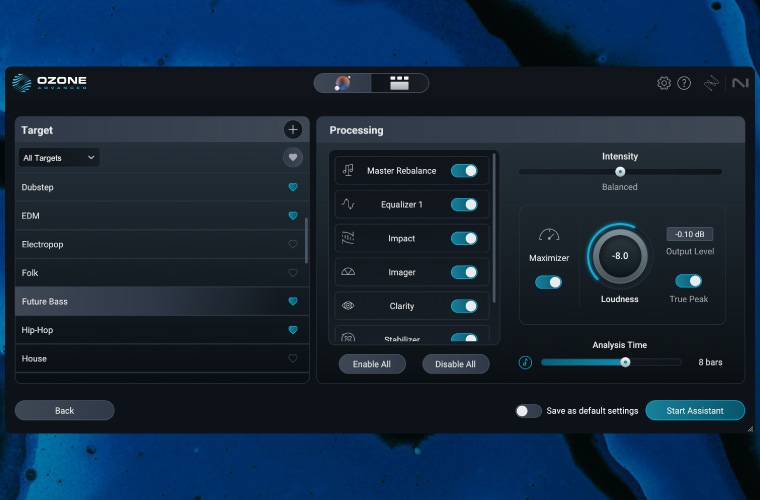Favorite the Electropop target heart

coord(293,244)
